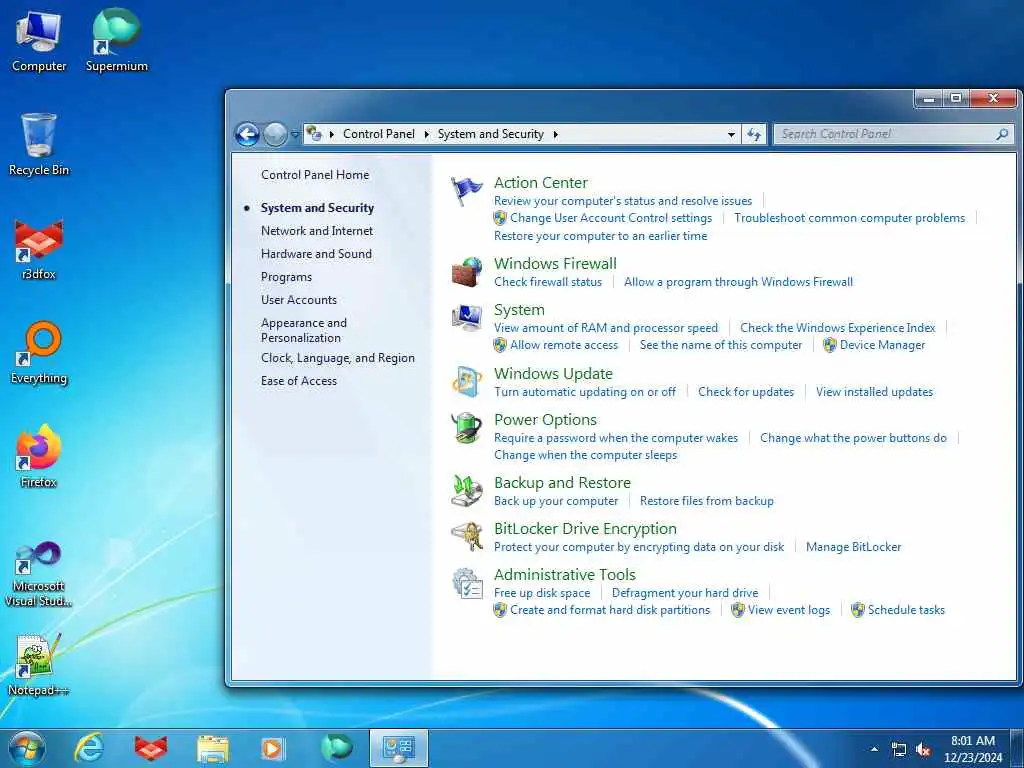Viewport: 1024px width, 768px height.
Task: Select Programs in the sidebar
Action: [286, 277]
